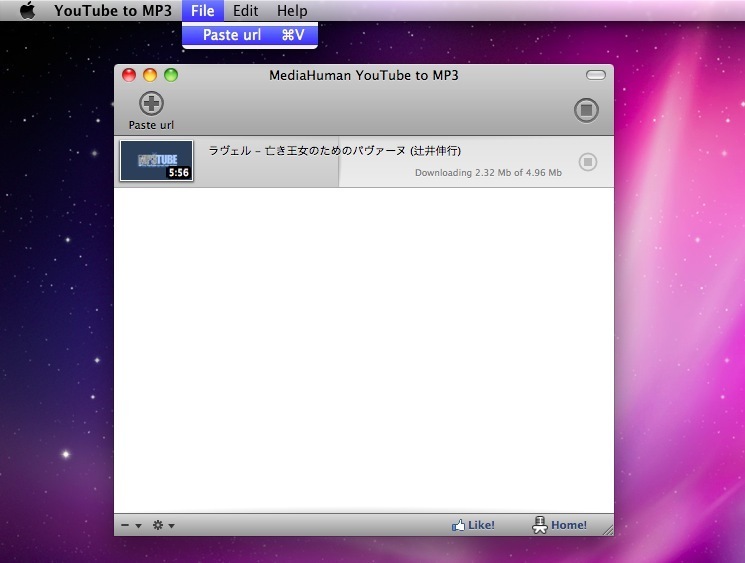Click the video thumbnail showing 5:56
Viewport: 745px width, 563px height.
point(156,160)
